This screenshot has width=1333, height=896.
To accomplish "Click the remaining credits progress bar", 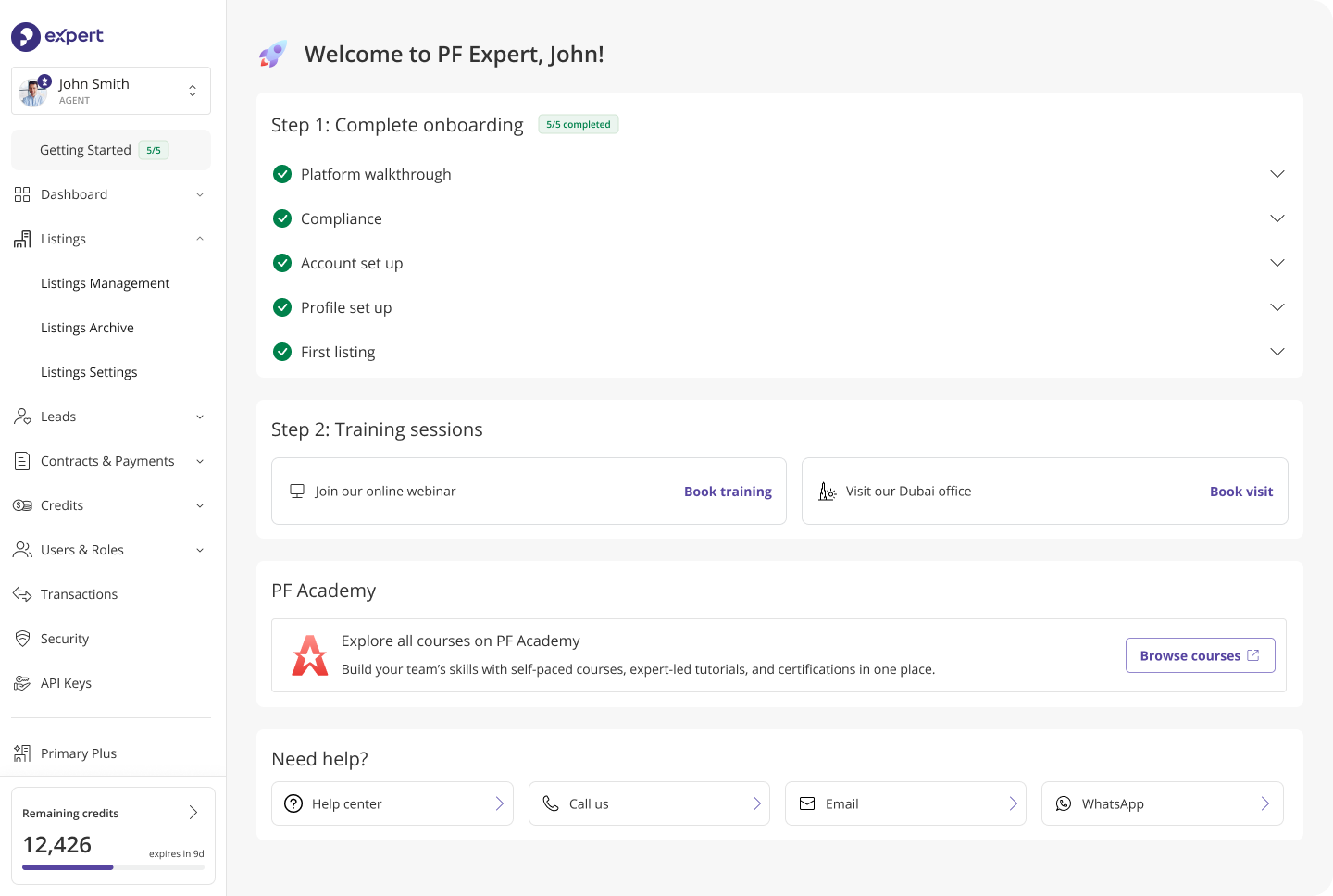I will [x=113, y=867].
